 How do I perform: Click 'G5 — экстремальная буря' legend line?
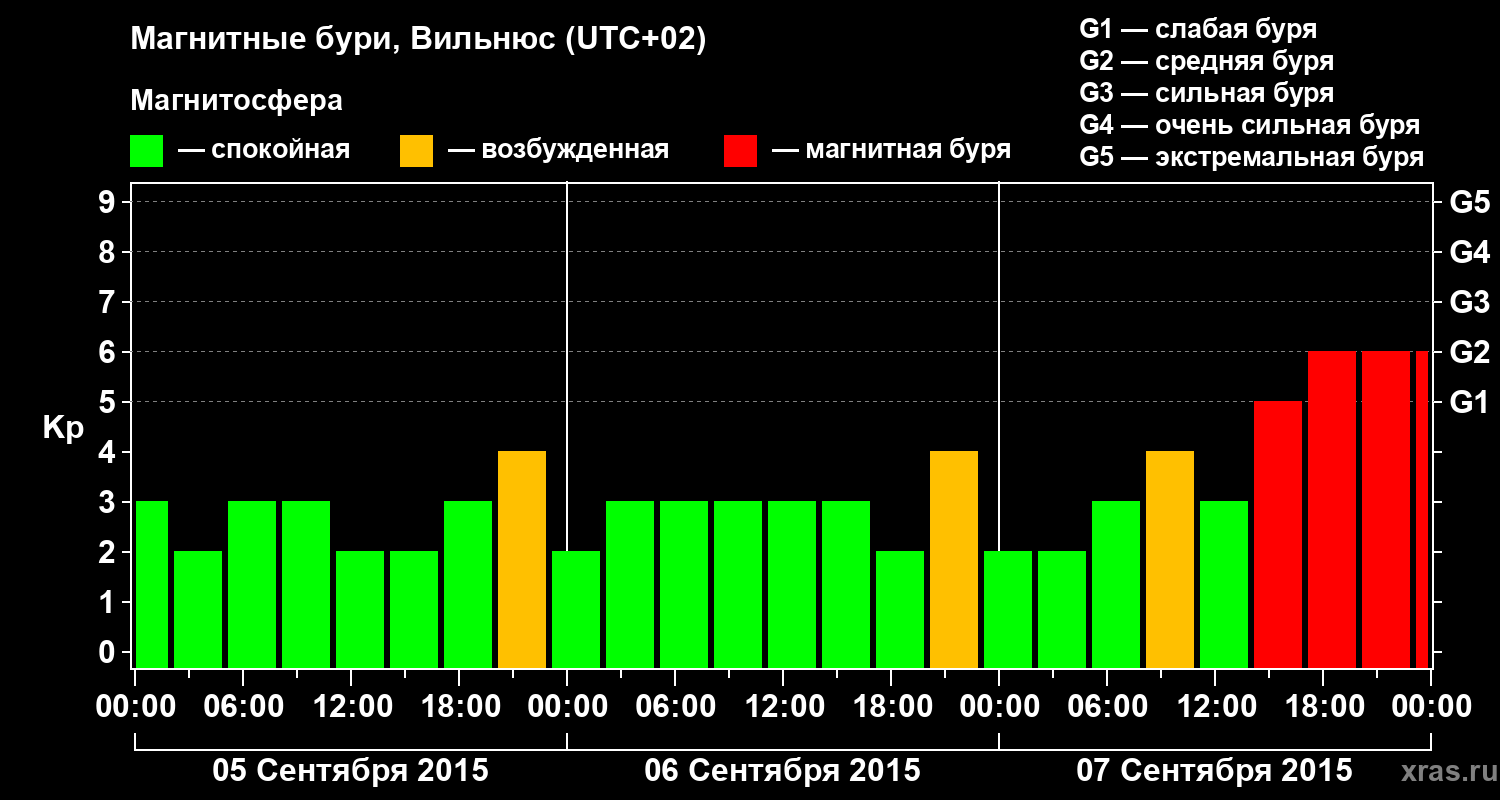(1252, 157)
